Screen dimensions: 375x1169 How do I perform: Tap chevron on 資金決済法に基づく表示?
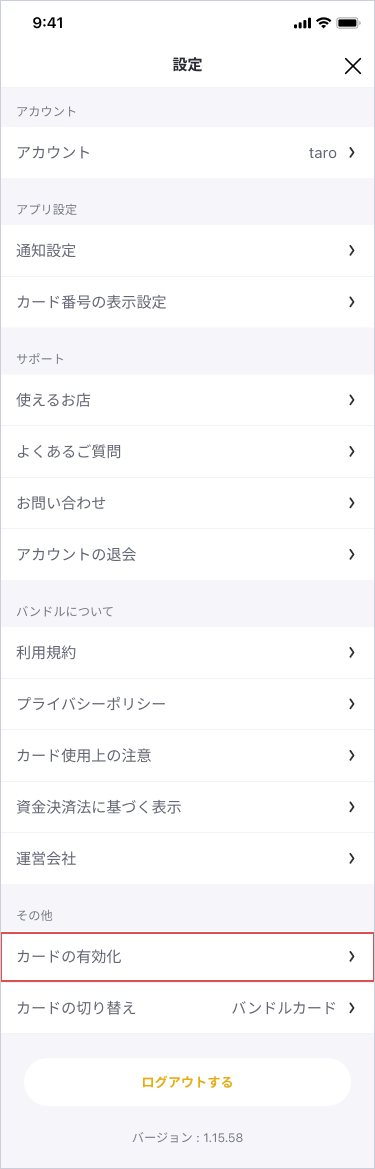(351, 807)
